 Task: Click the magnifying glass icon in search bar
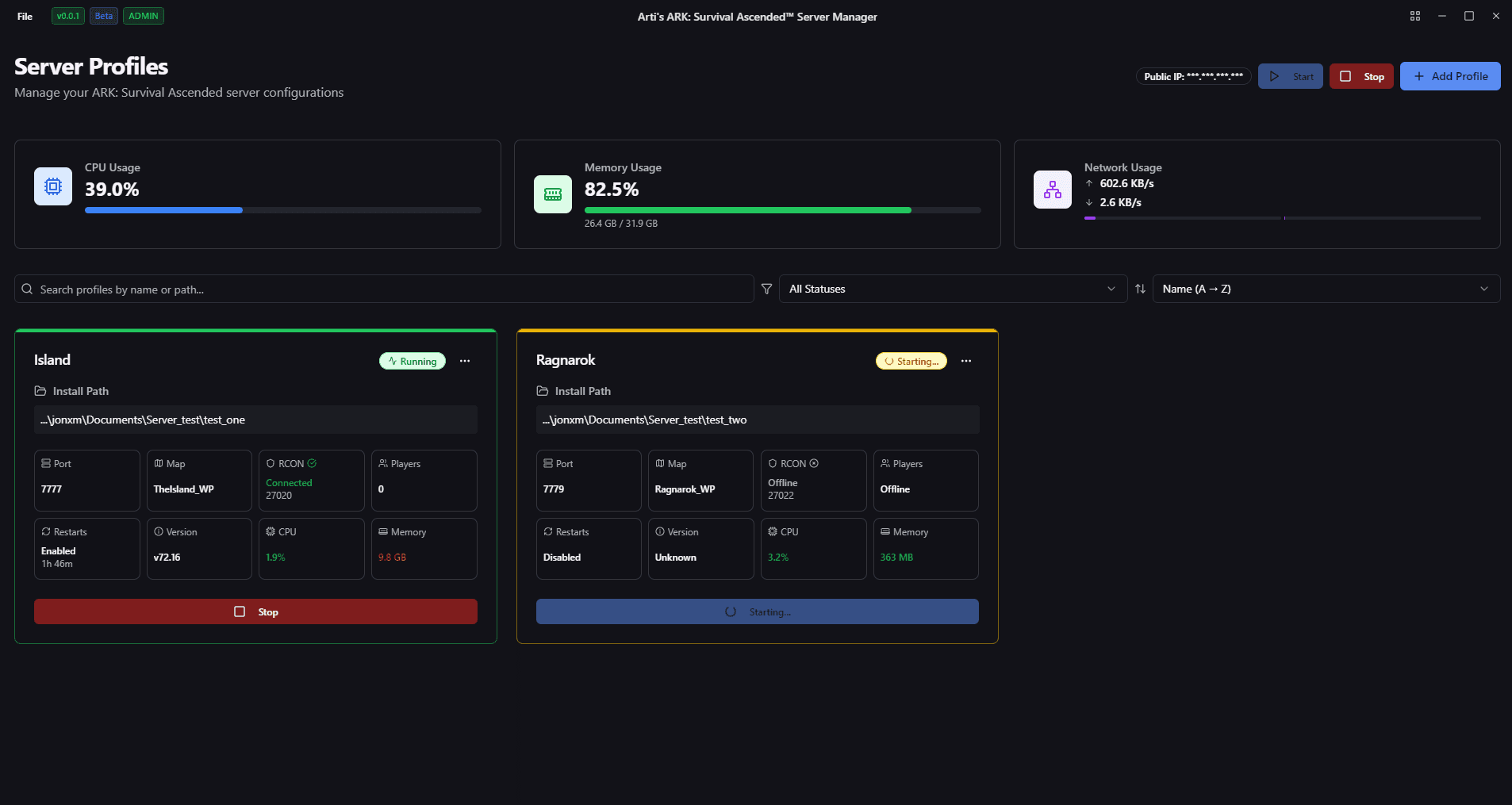click(x=27, y=289)
